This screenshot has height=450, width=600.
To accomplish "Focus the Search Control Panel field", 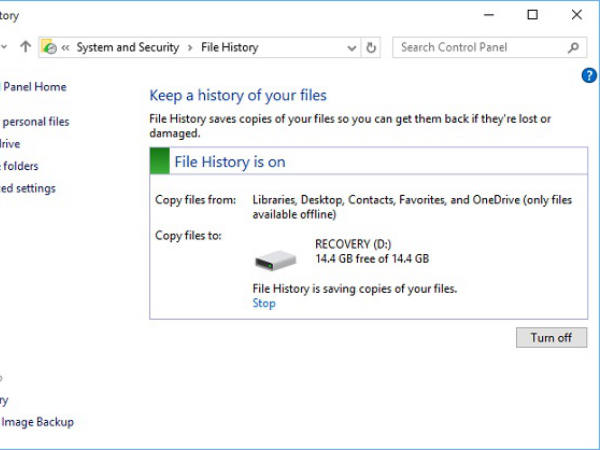I will [x=480, y=47].
